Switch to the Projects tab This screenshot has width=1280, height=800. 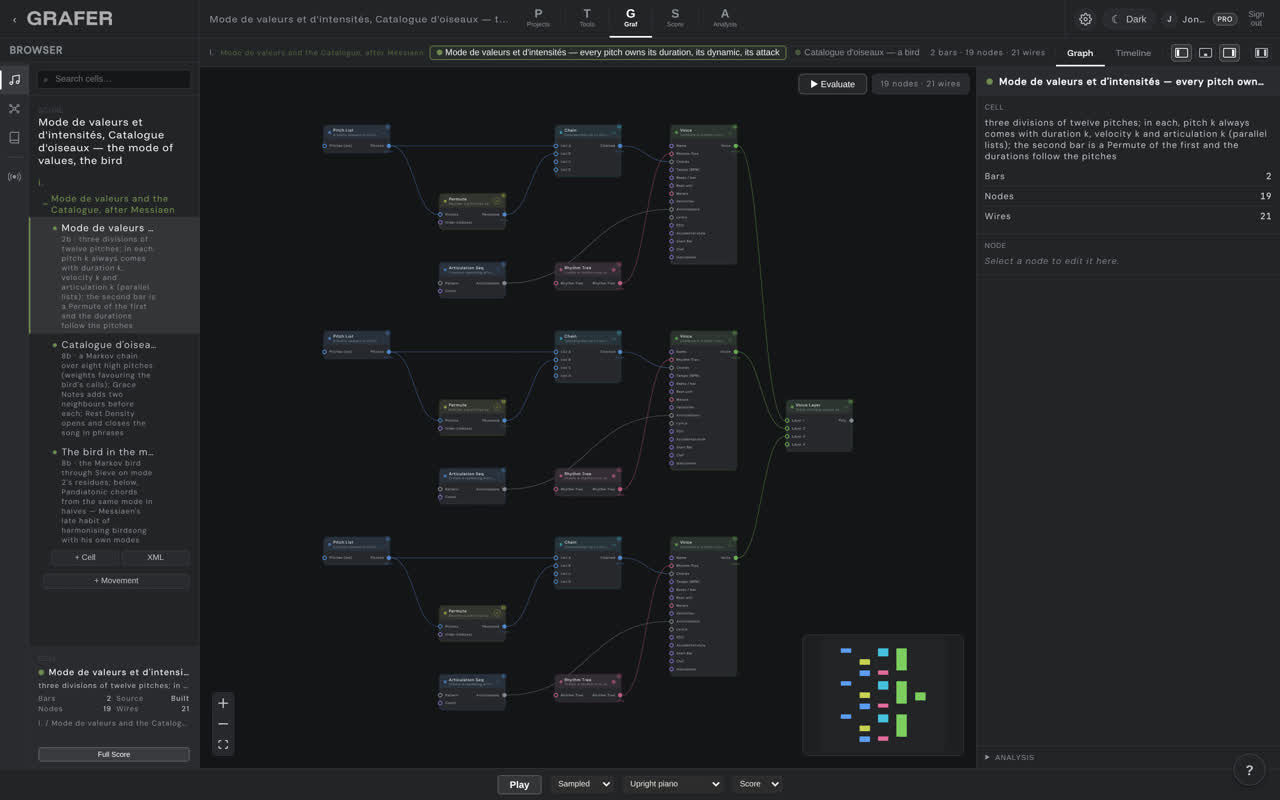(538, 18)
